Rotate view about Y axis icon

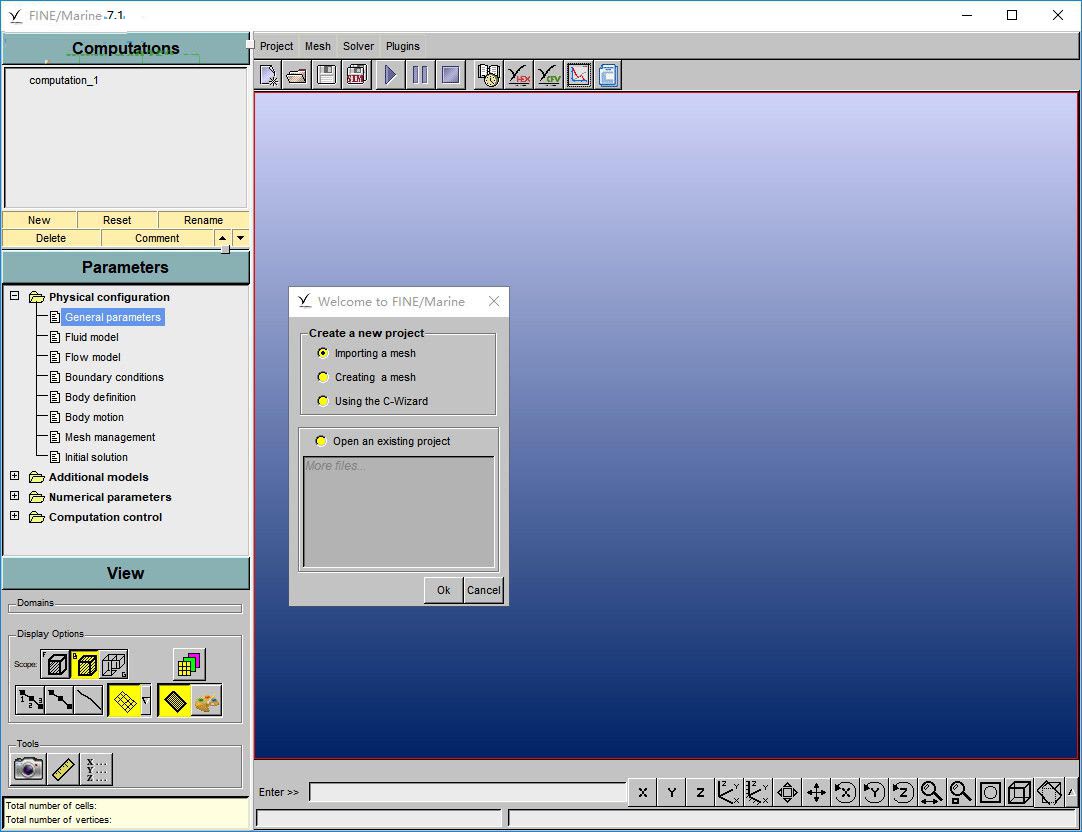(874, 792)
